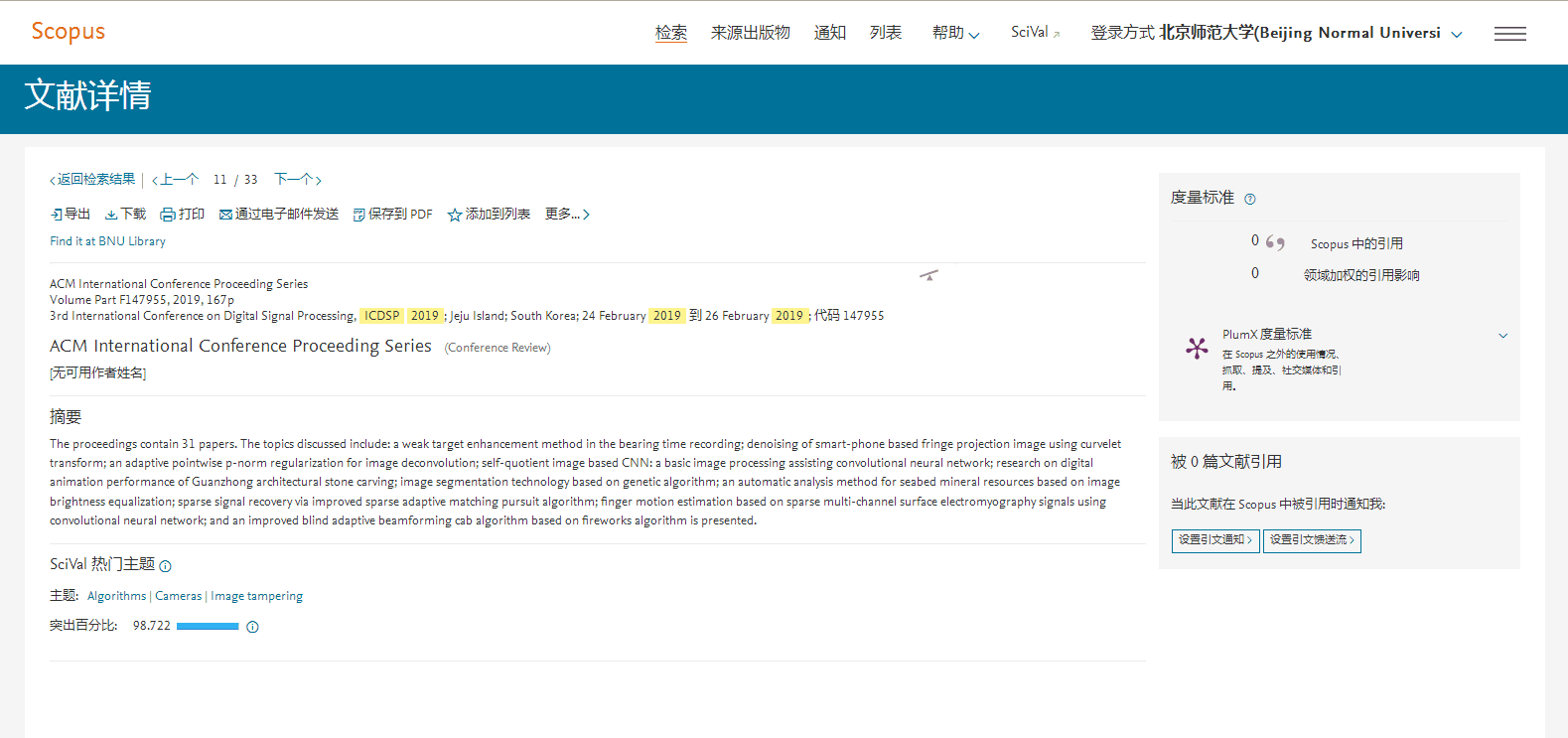Click the star add-to-list icon
Image resolution: width=1568 pixels, height=738 pixels.
click(455, 215)
